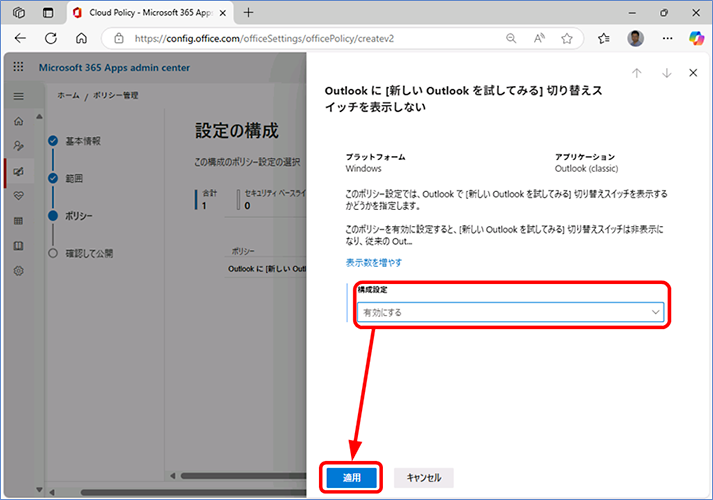Open a new tab with plus button
This screenshot has height=500, width=713.
point(248,13)
